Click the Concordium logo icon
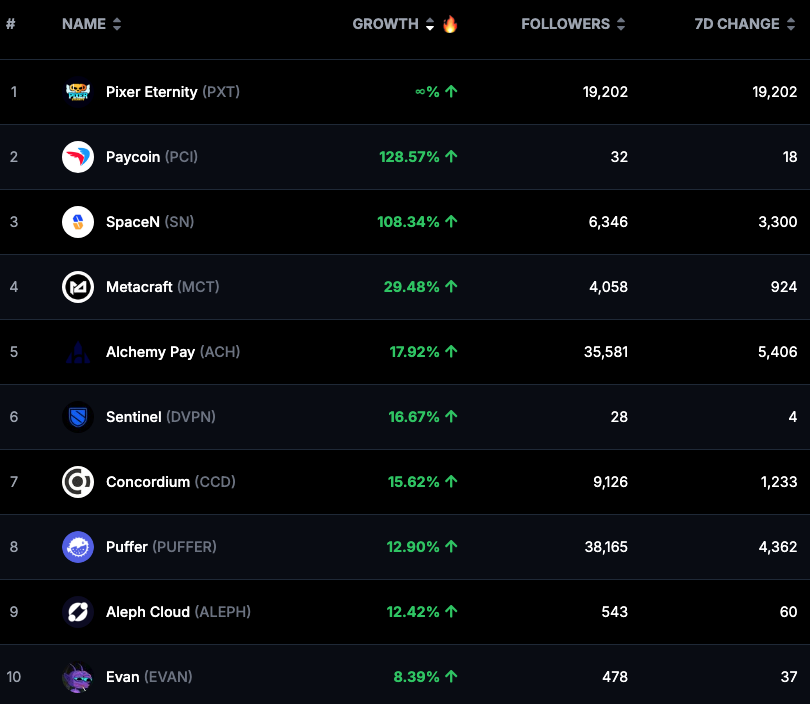 point(78,482)
